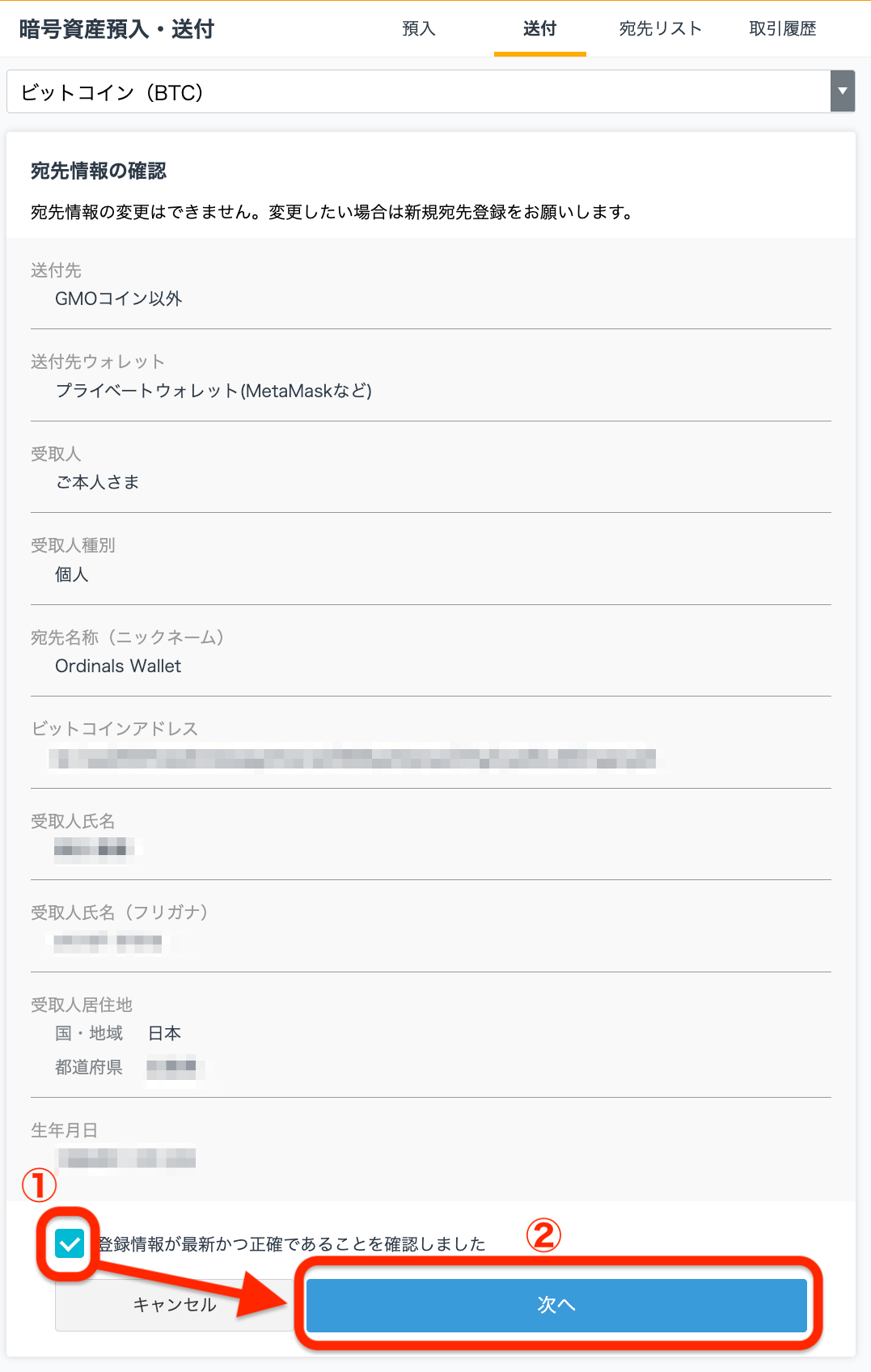
Task: Open the 預入 tab
Action: pyautogui.click(x=419, y=29)
